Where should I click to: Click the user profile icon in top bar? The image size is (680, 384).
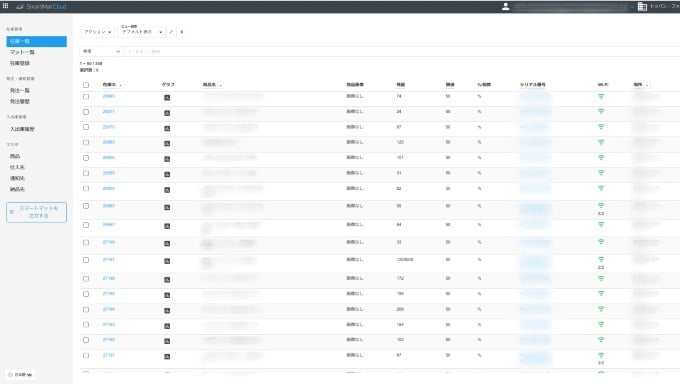click(x=505, y=7)
